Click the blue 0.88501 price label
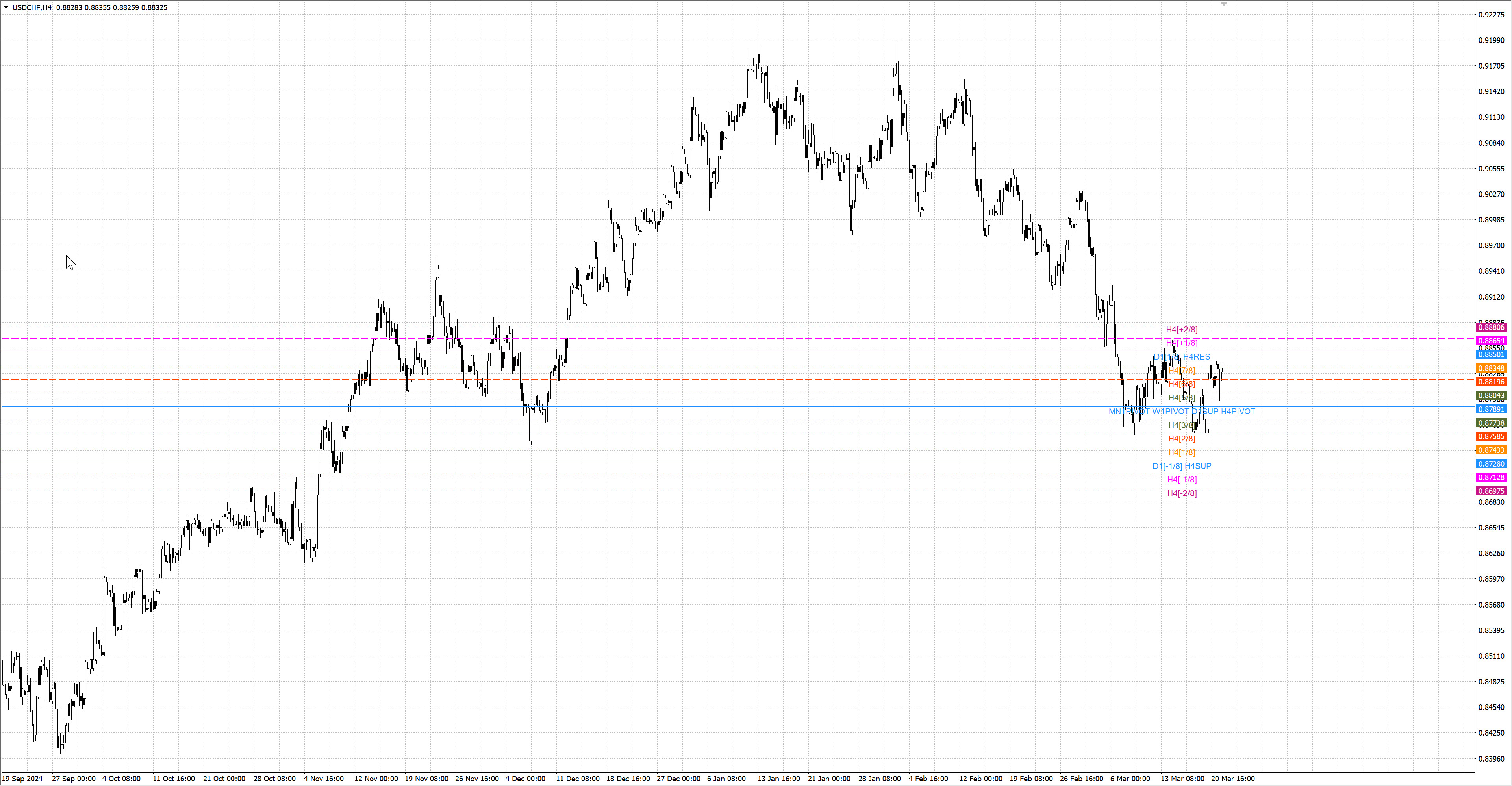The width and height of the screenshot is (1512, 786). click(1491, 354)
